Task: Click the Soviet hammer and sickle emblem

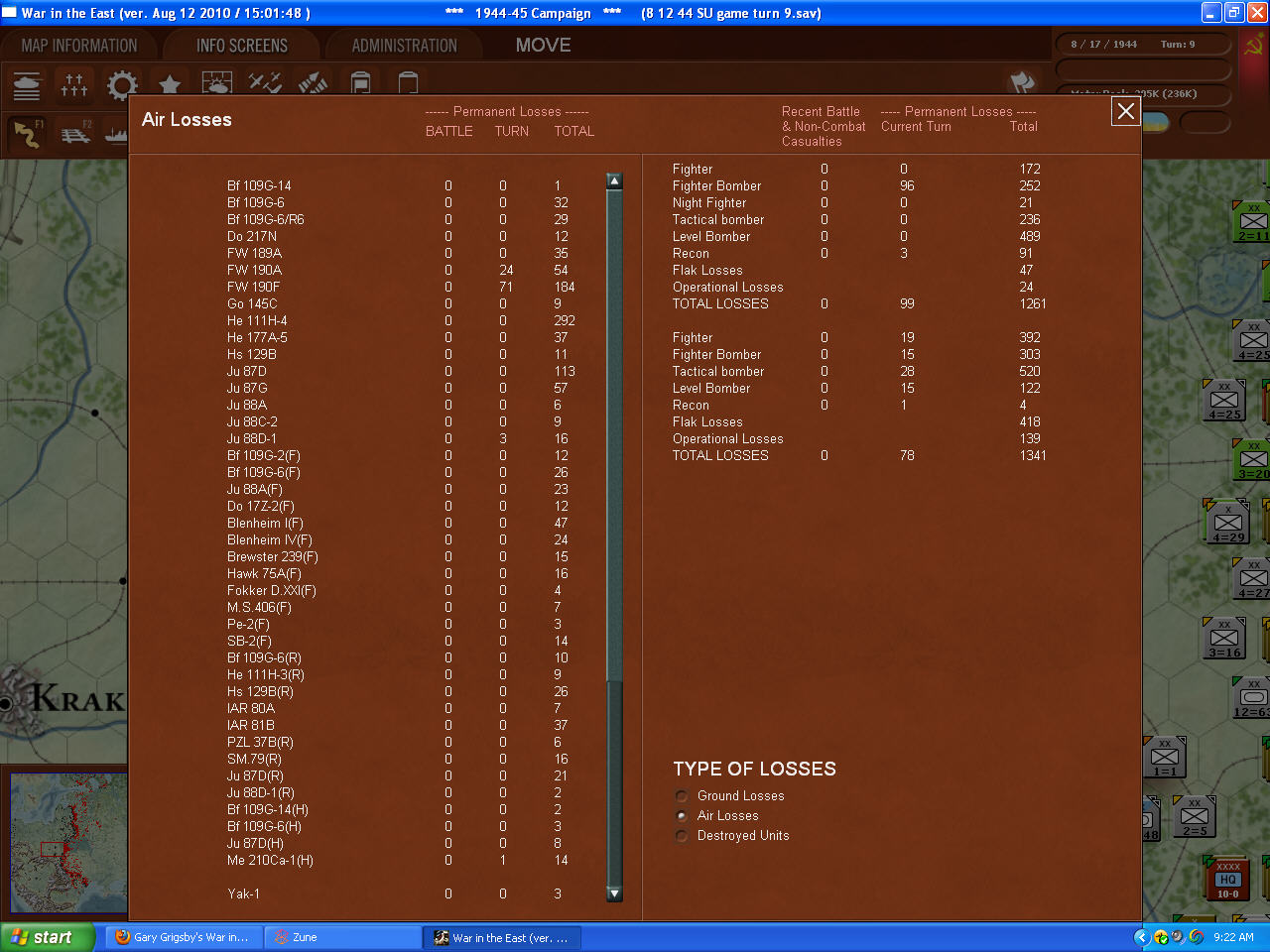Action: click(1255, 45)
